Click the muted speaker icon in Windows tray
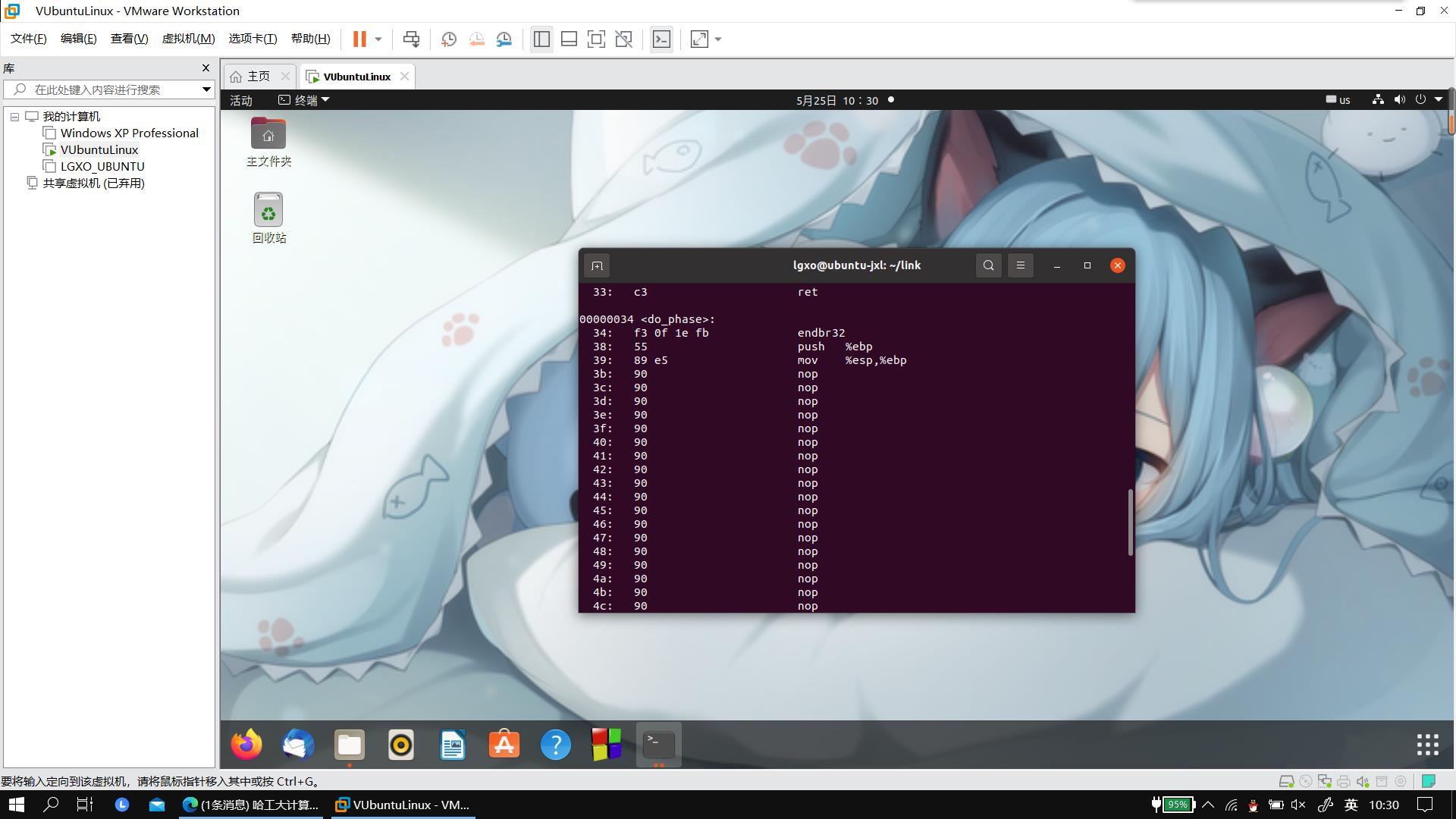The height and width of the screenshot is (819, 1456). coord(1298,805)
